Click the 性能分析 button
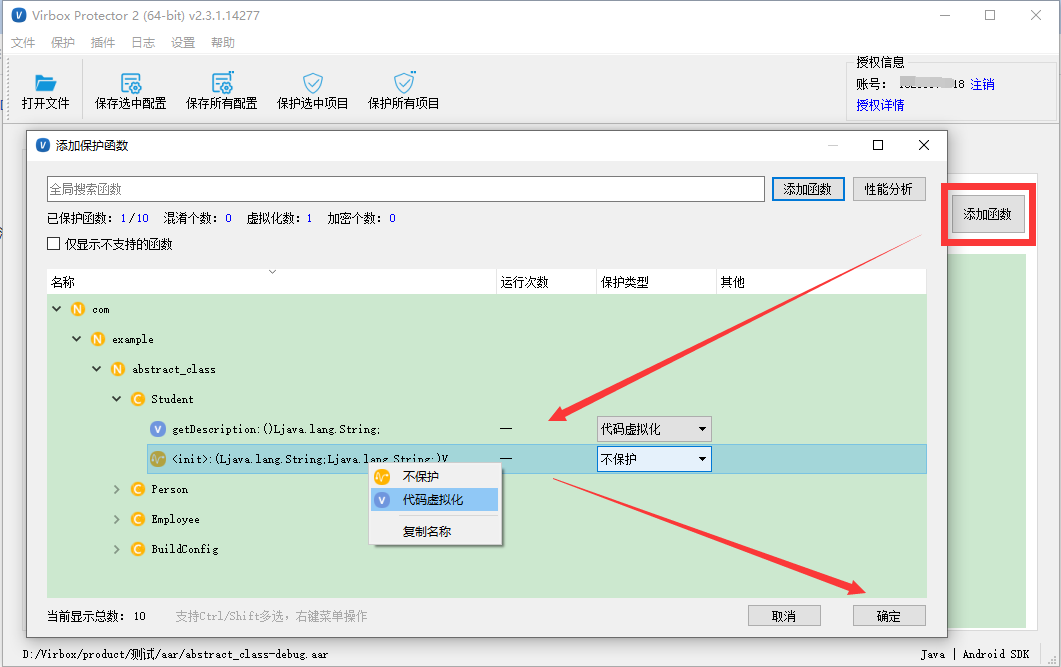Screen dimensions: 1061x667 [x=889, y=189]
